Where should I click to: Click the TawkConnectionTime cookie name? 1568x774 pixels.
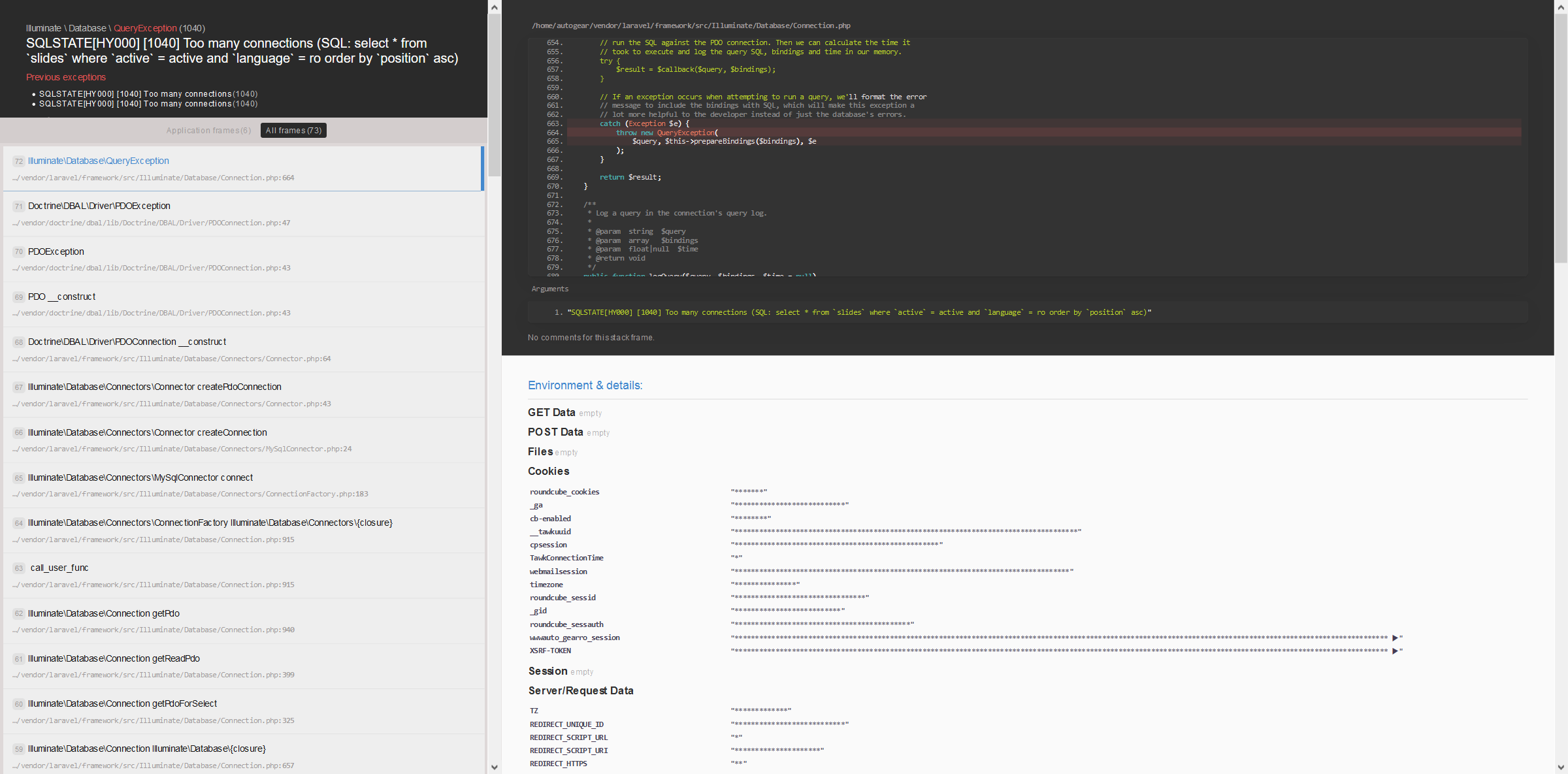[566, 558]
